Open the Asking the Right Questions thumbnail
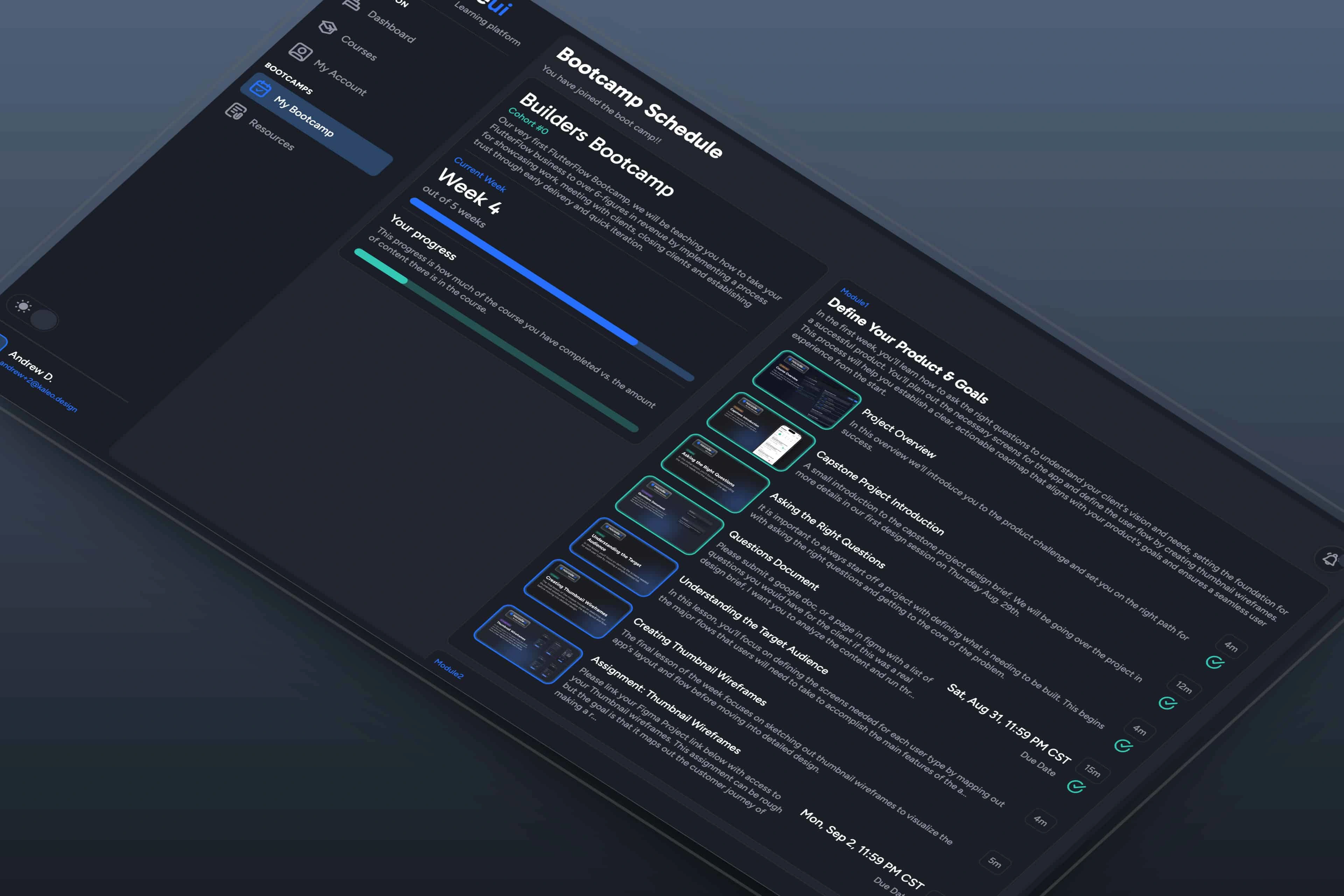Screen dimensions: 1344x896 [x=715, y=473]
